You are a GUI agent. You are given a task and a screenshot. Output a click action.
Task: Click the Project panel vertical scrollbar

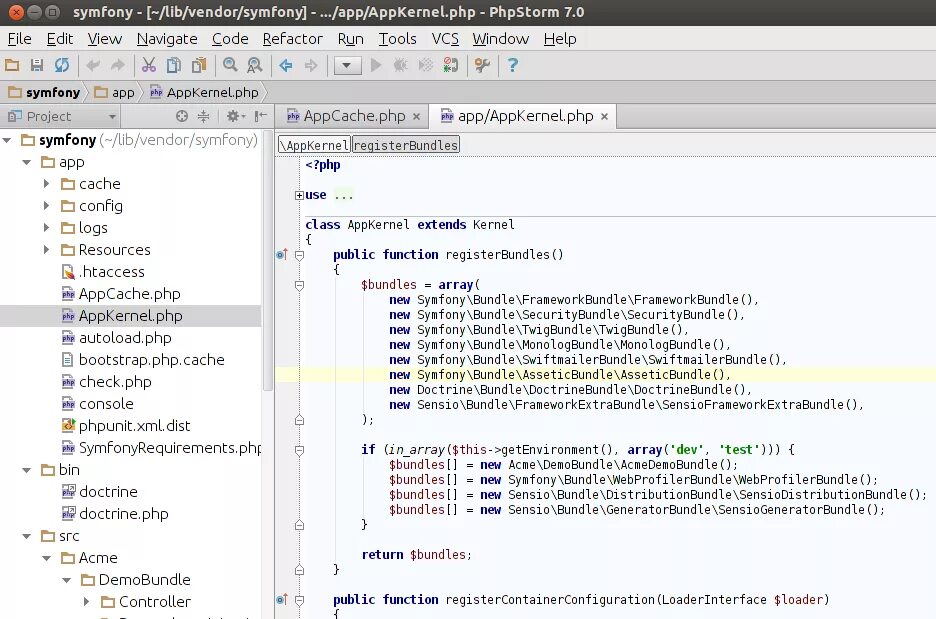click(267, 263)
